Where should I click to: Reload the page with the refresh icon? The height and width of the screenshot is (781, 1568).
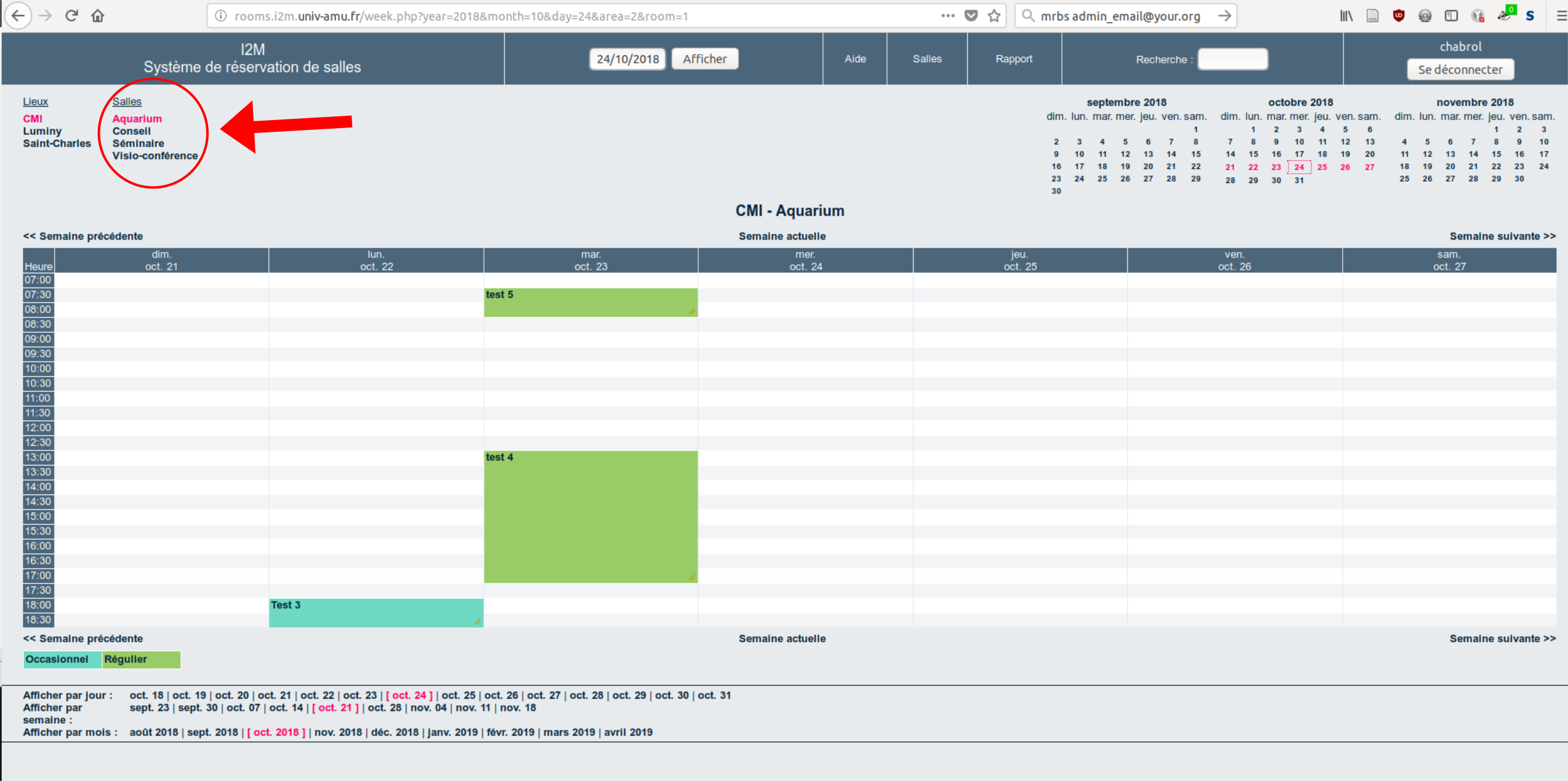pyautogui.click(x=71, y=16)
